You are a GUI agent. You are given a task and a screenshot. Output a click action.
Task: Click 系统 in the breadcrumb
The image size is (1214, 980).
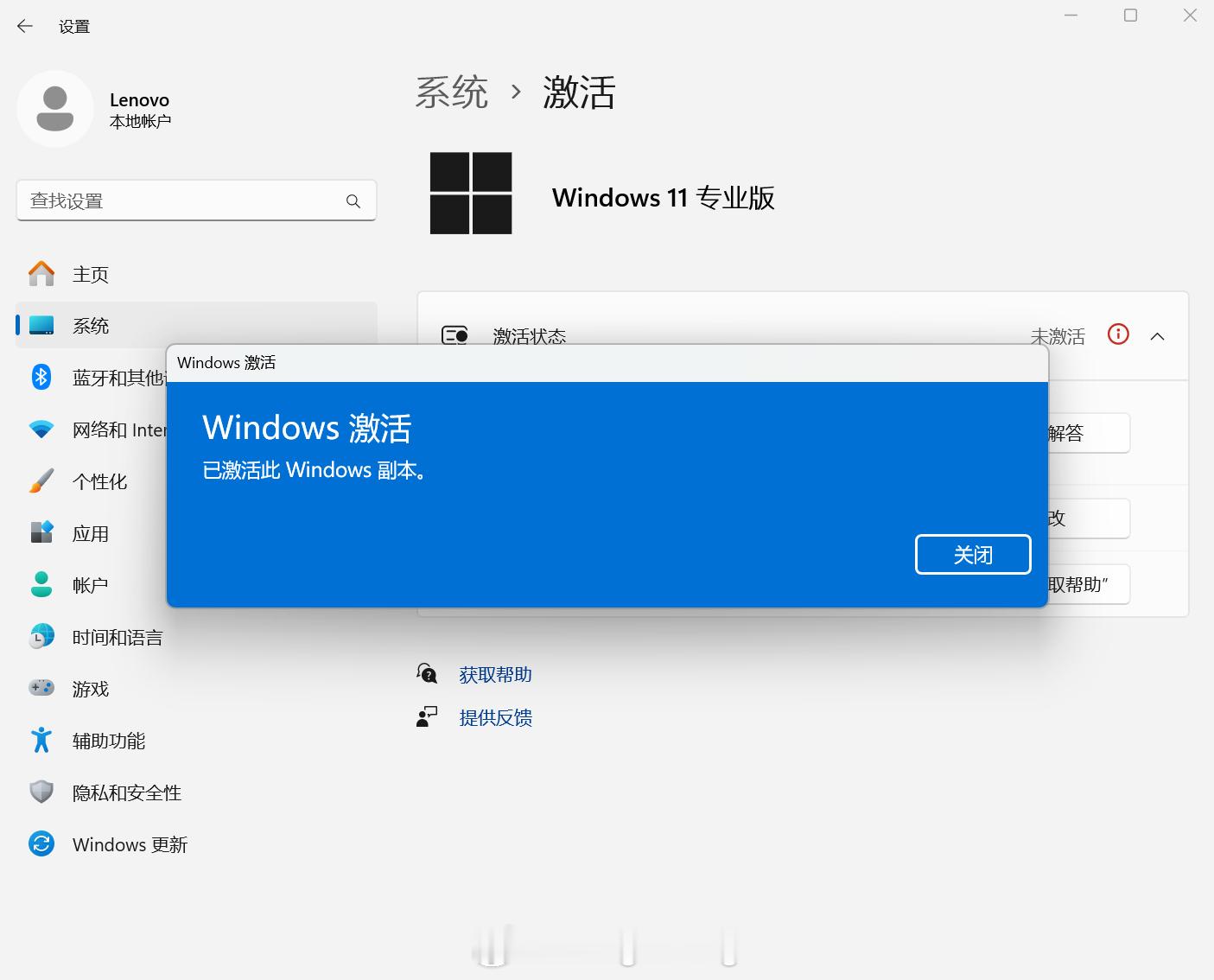452,92
